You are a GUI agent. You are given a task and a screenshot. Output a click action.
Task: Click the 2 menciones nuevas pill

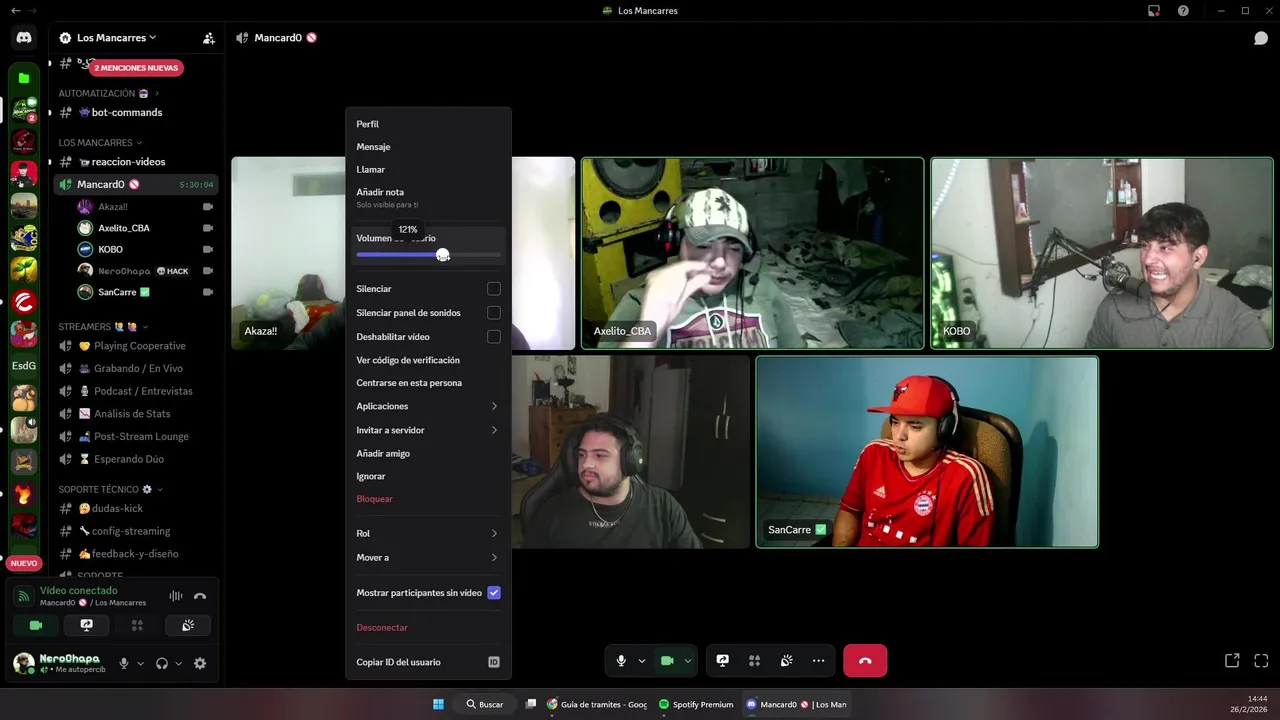pos(137,68)
